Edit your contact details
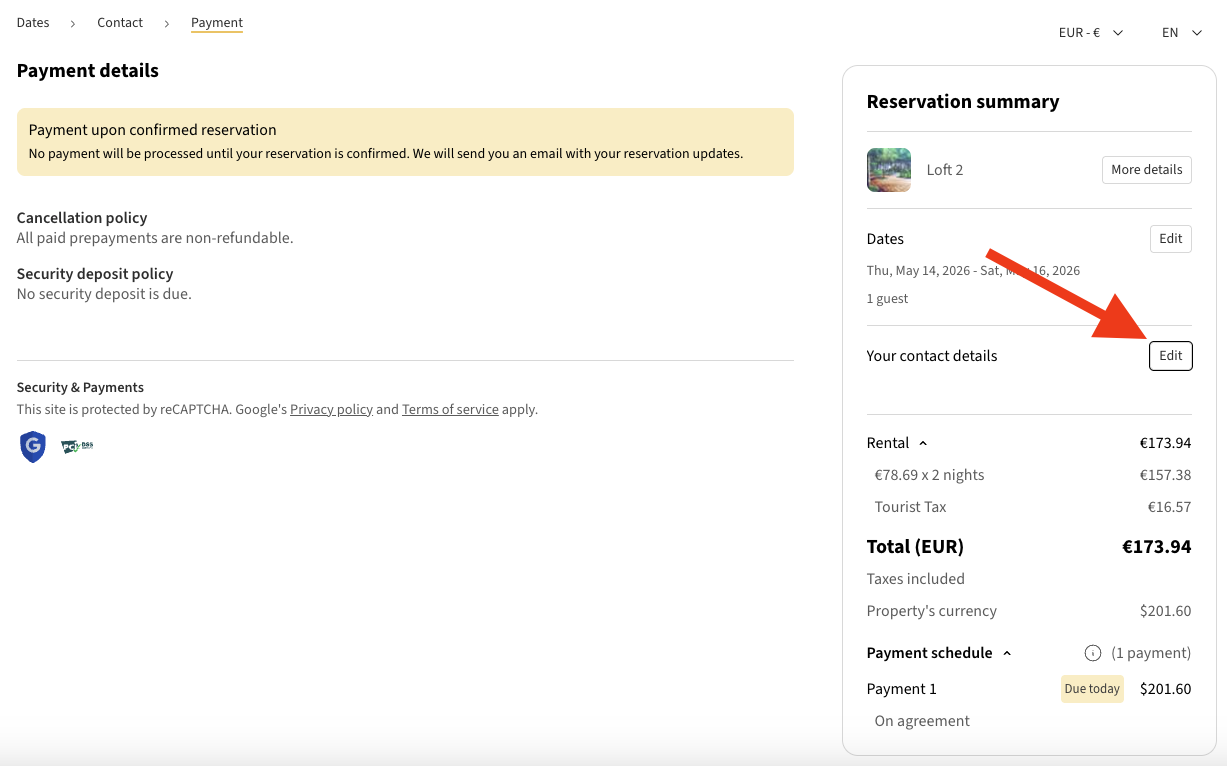 coord(1170,356)
